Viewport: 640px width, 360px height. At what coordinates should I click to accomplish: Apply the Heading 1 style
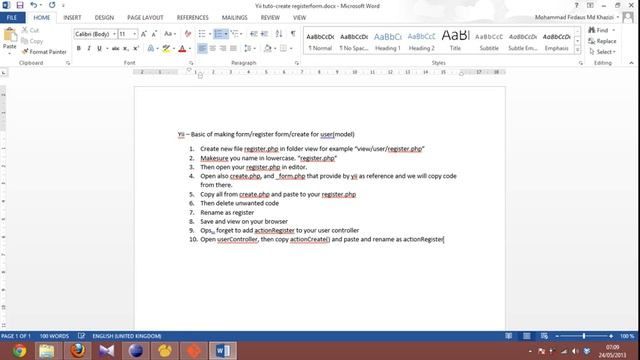[x=388, y=41]
